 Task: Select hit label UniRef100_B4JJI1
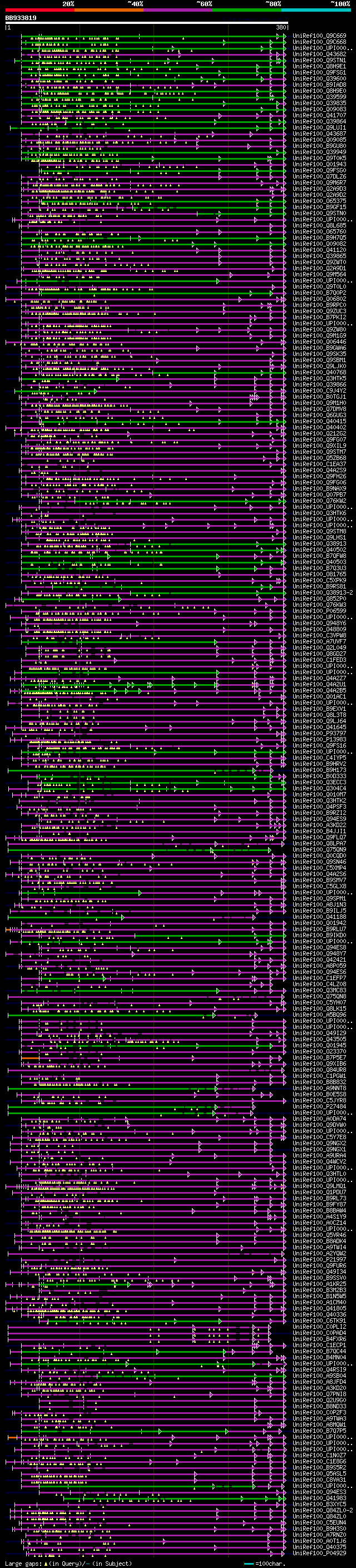(x=319, y=831)
